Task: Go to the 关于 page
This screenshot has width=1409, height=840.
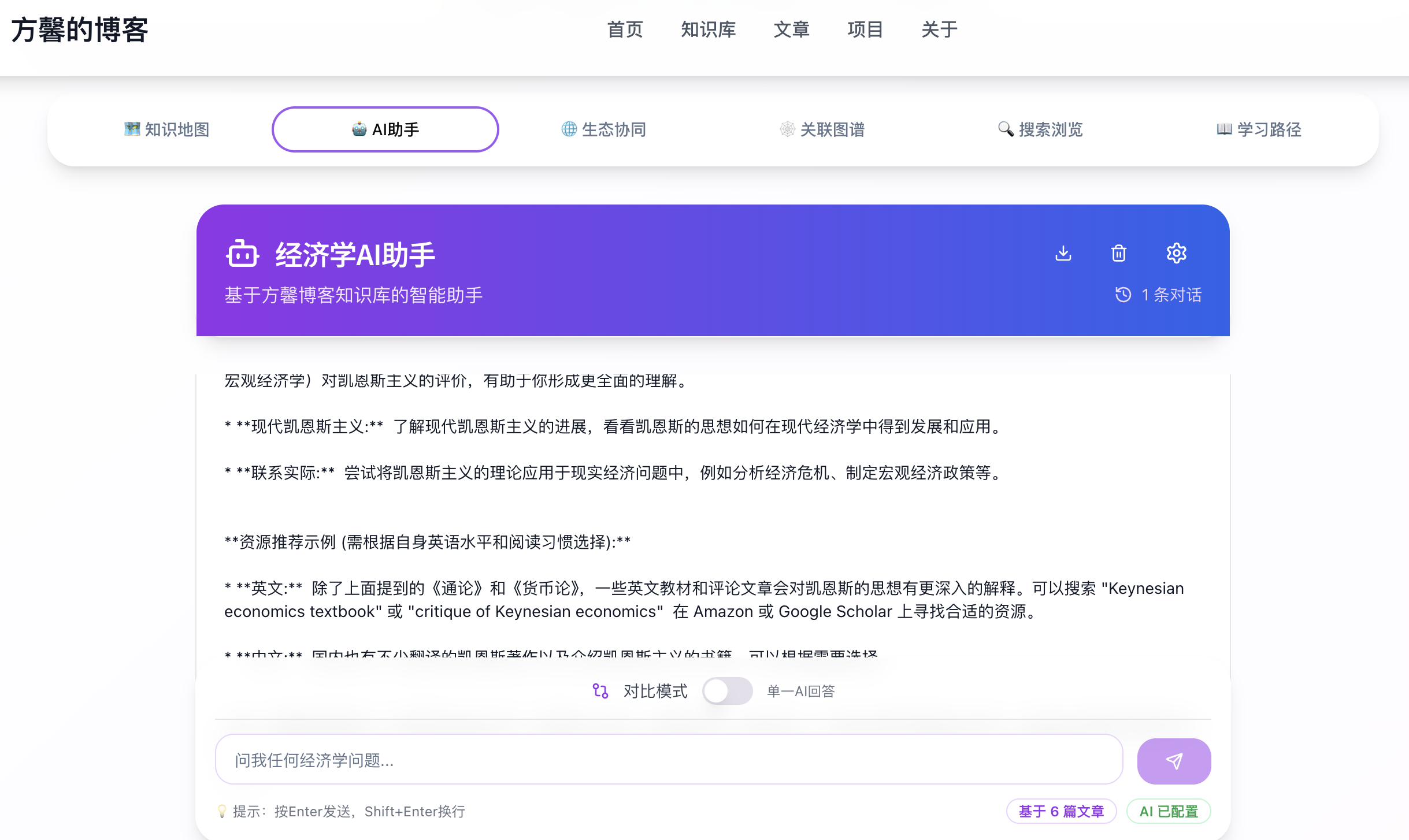Action: pyautogui.click(x=939, y=30)
